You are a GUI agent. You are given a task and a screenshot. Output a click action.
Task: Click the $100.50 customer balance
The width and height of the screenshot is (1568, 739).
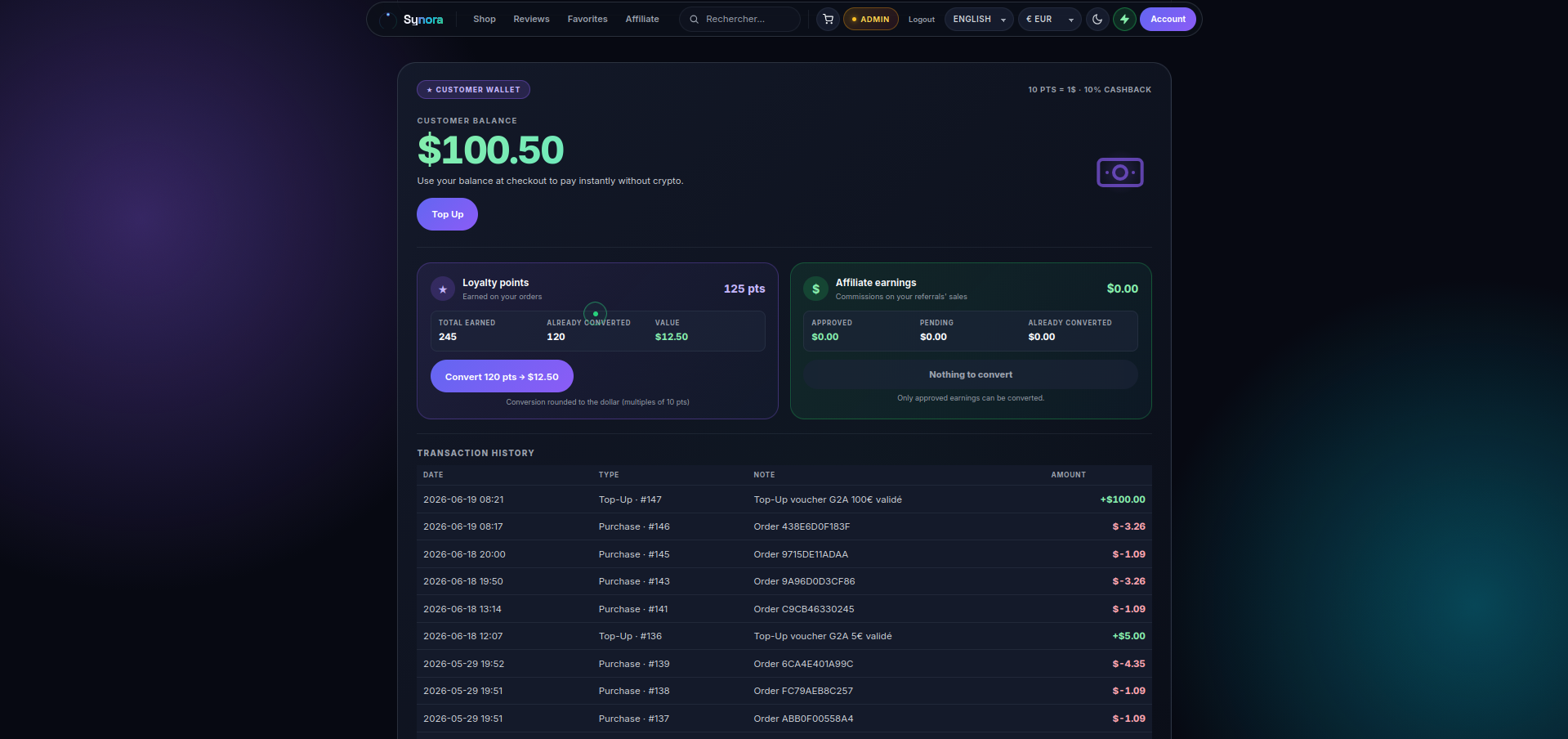coord(490,150)
